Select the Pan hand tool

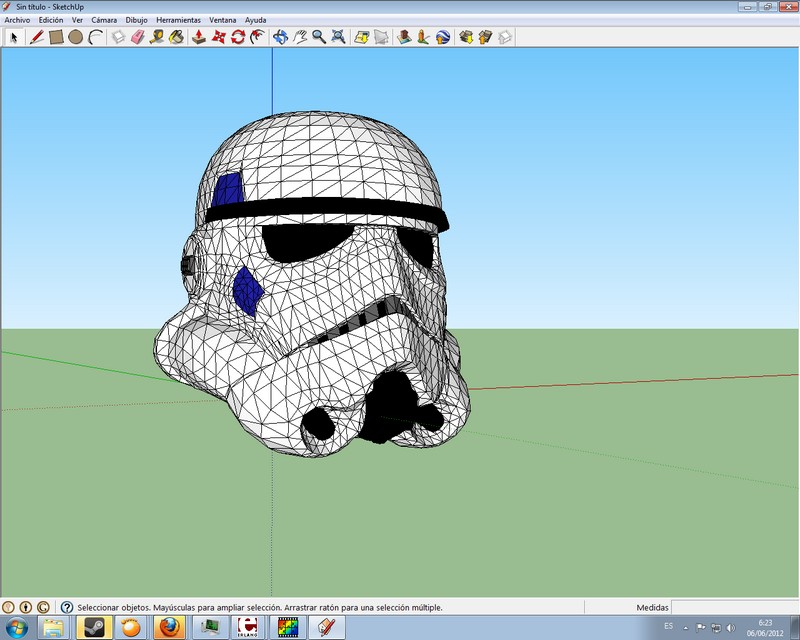(x=300, y=37)
